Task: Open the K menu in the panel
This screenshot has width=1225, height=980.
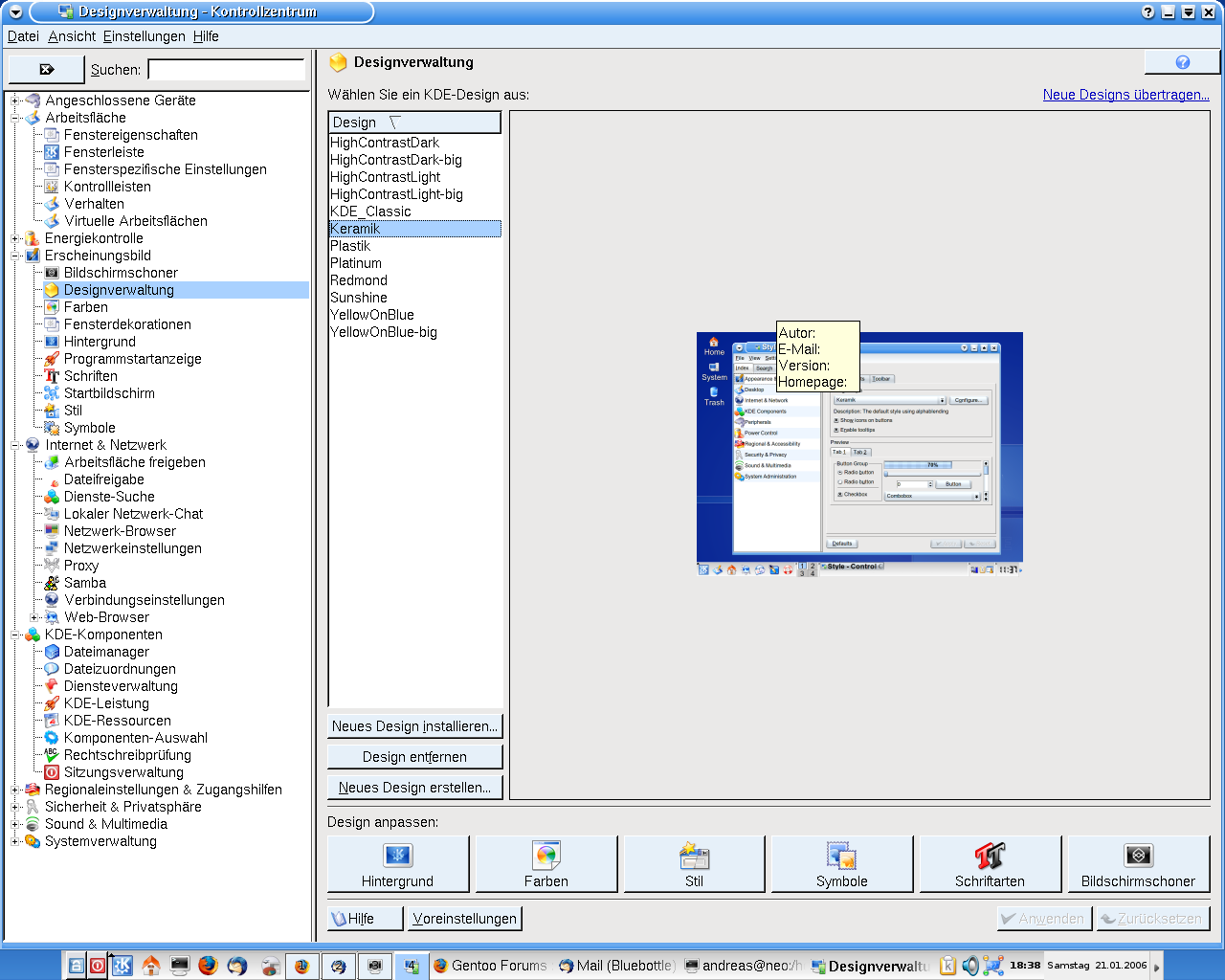Action: pyautogui.click(x=122, y=966)
